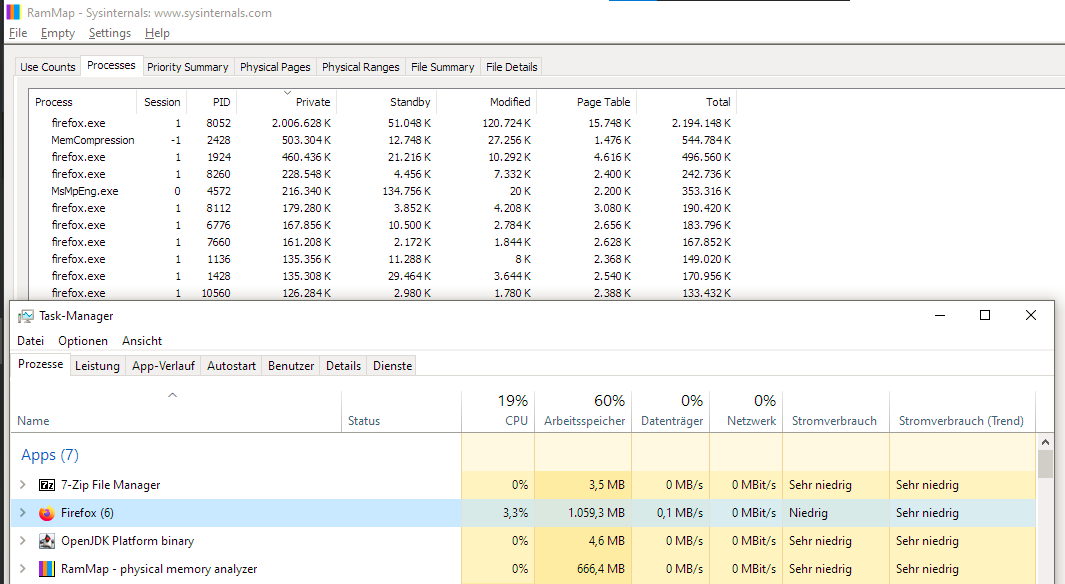
Task: Sort by Modified column header
Action: (x=486, y=102)
